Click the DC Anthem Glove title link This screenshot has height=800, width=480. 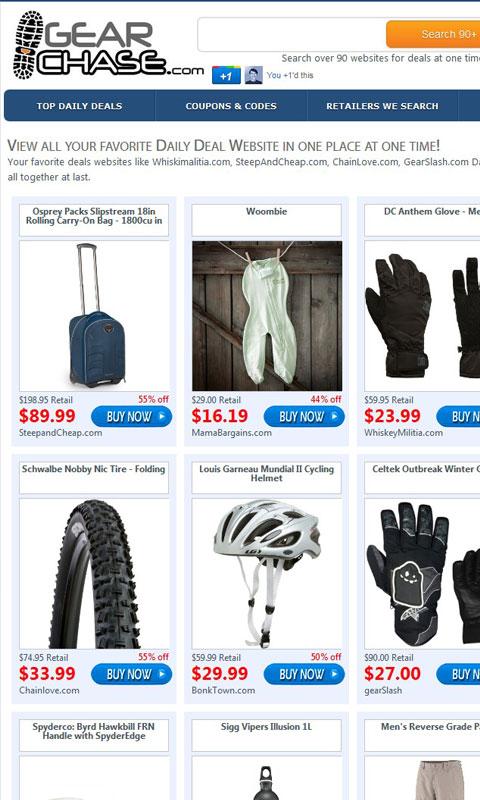(x=432, y=211)
